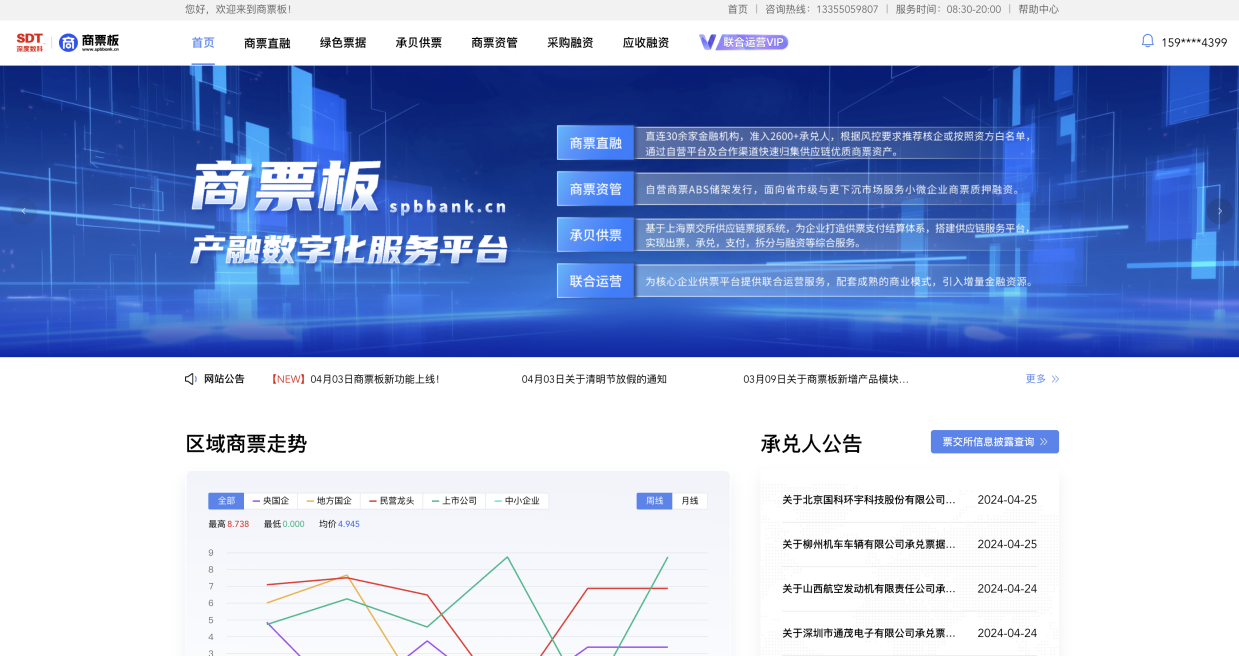Click the 商票板 brand logo
Viewport: 1239px width, 656px height.
tap(90, 42)
